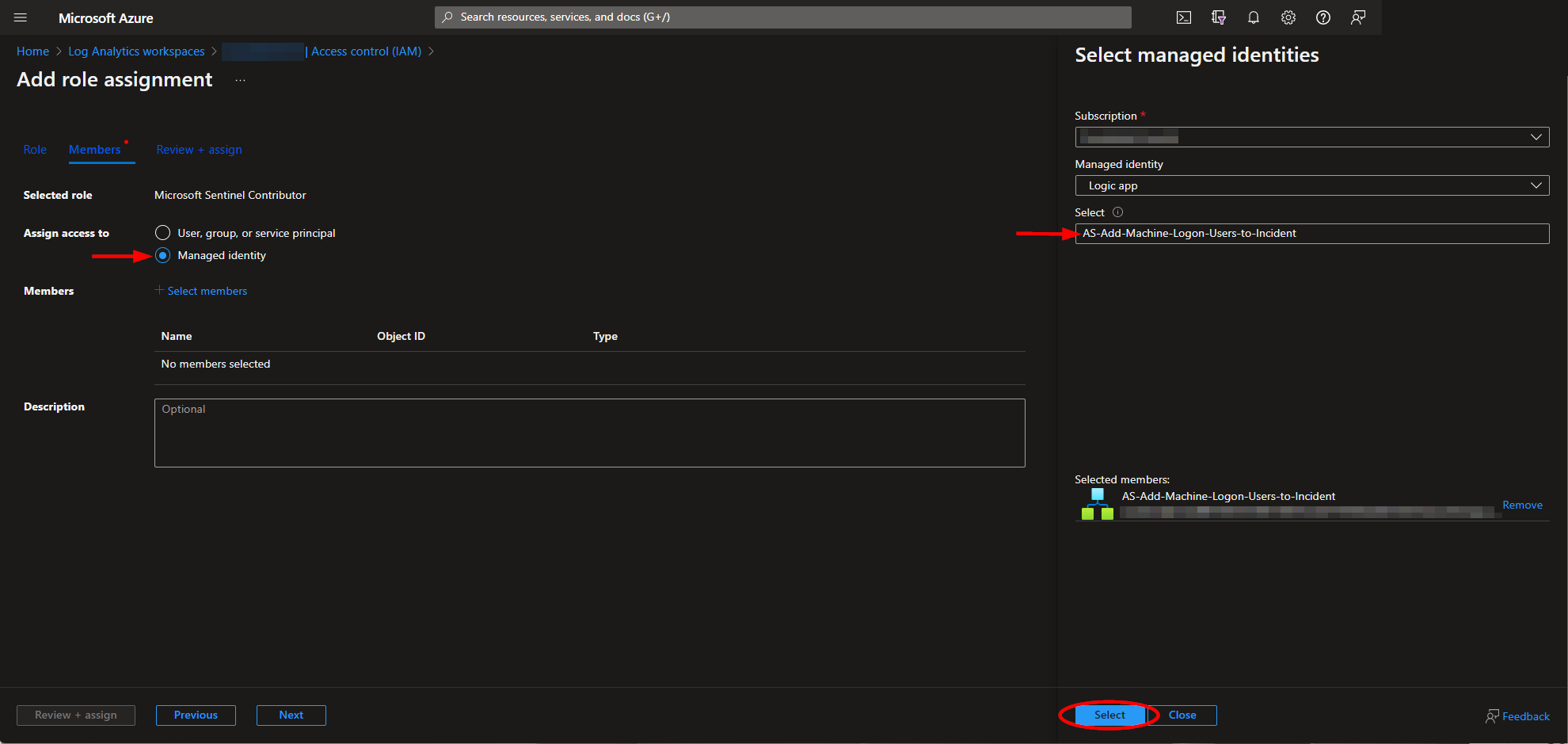
Task: Go to Access control (IAM) breadcrumb
Action: pos(366,52)
